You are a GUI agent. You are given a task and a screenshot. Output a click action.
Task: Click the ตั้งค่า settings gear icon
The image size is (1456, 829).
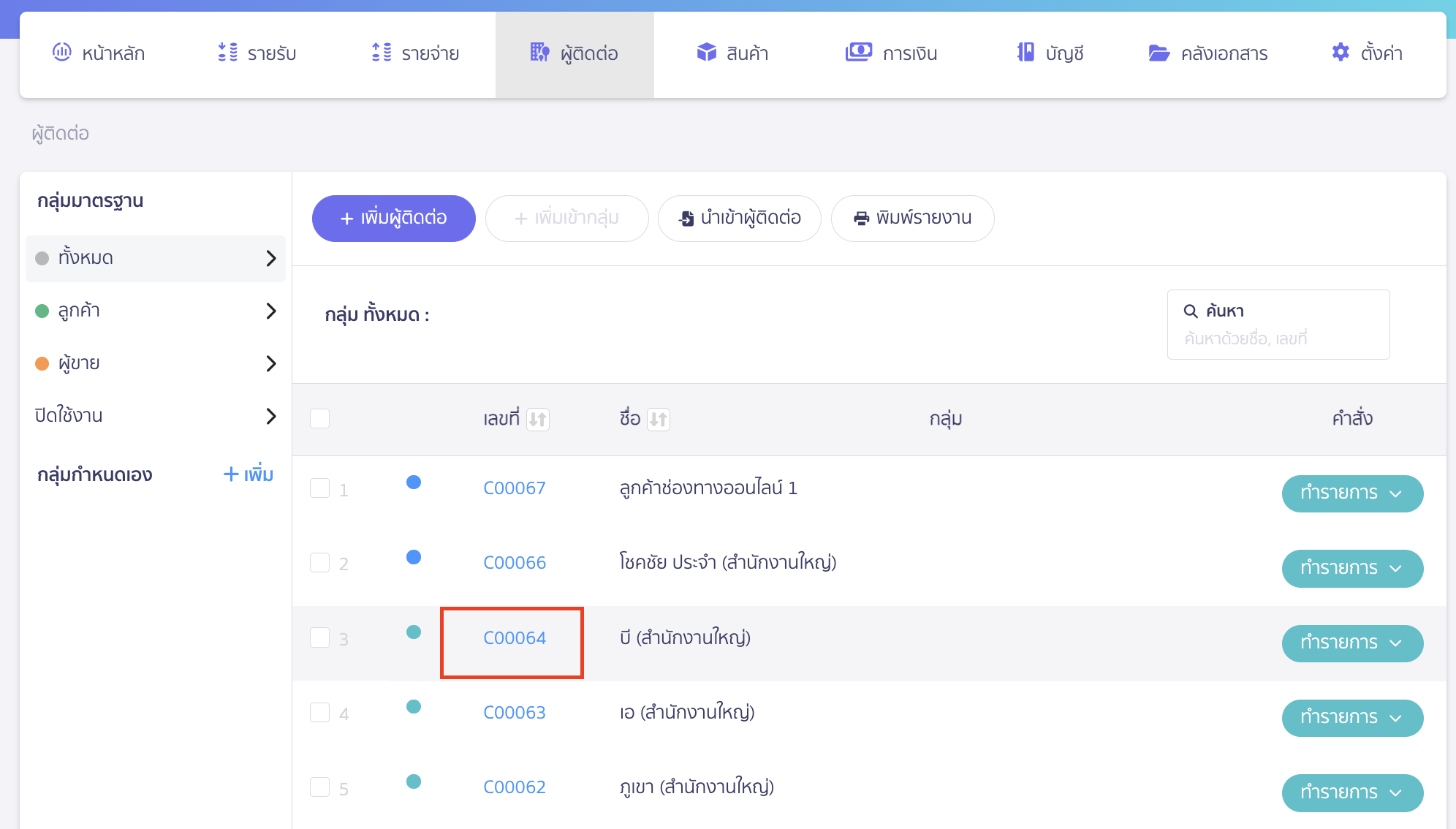pyautogui.click(x=1341, y=52)
